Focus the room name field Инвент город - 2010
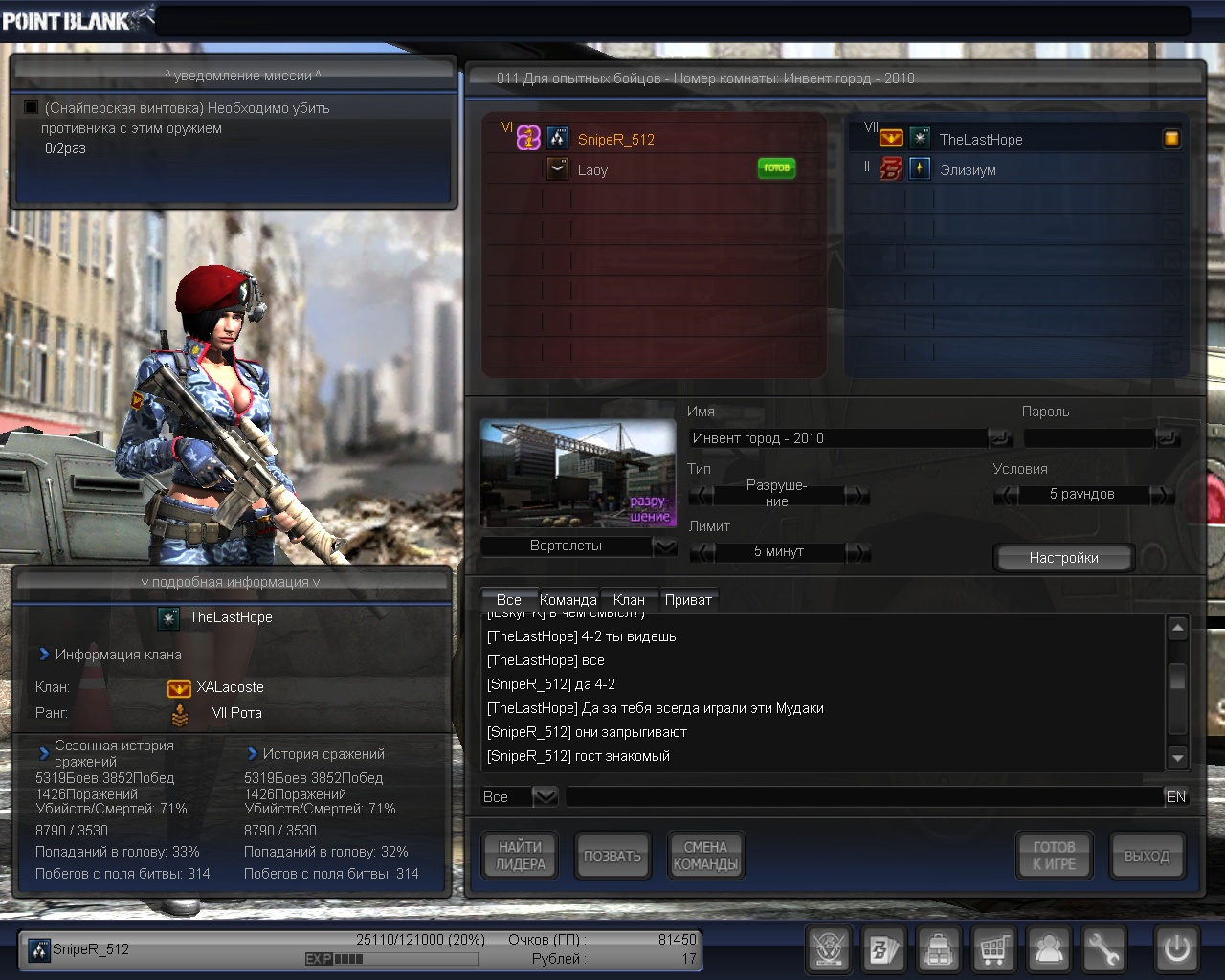 click(838, 438)
